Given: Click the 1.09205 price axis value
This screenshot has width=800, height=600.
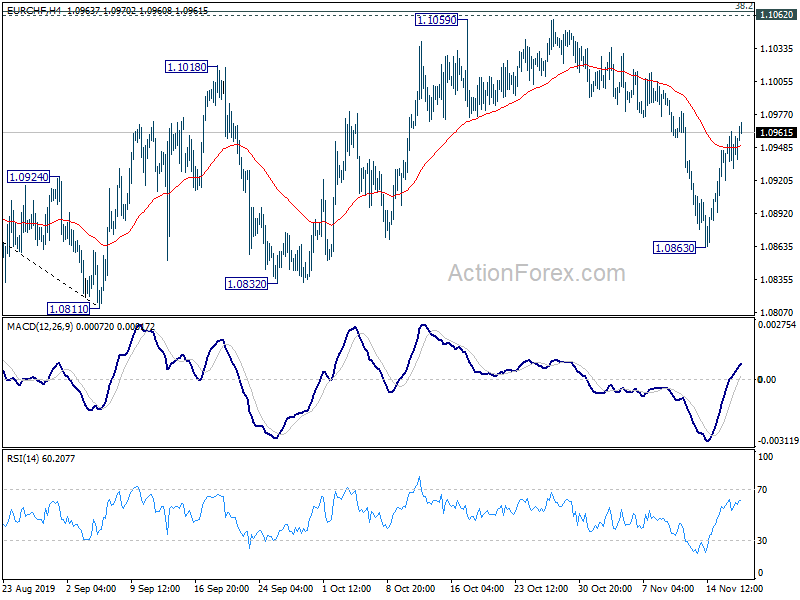Looking at the screenshot, I should click(x=777, y=181).
